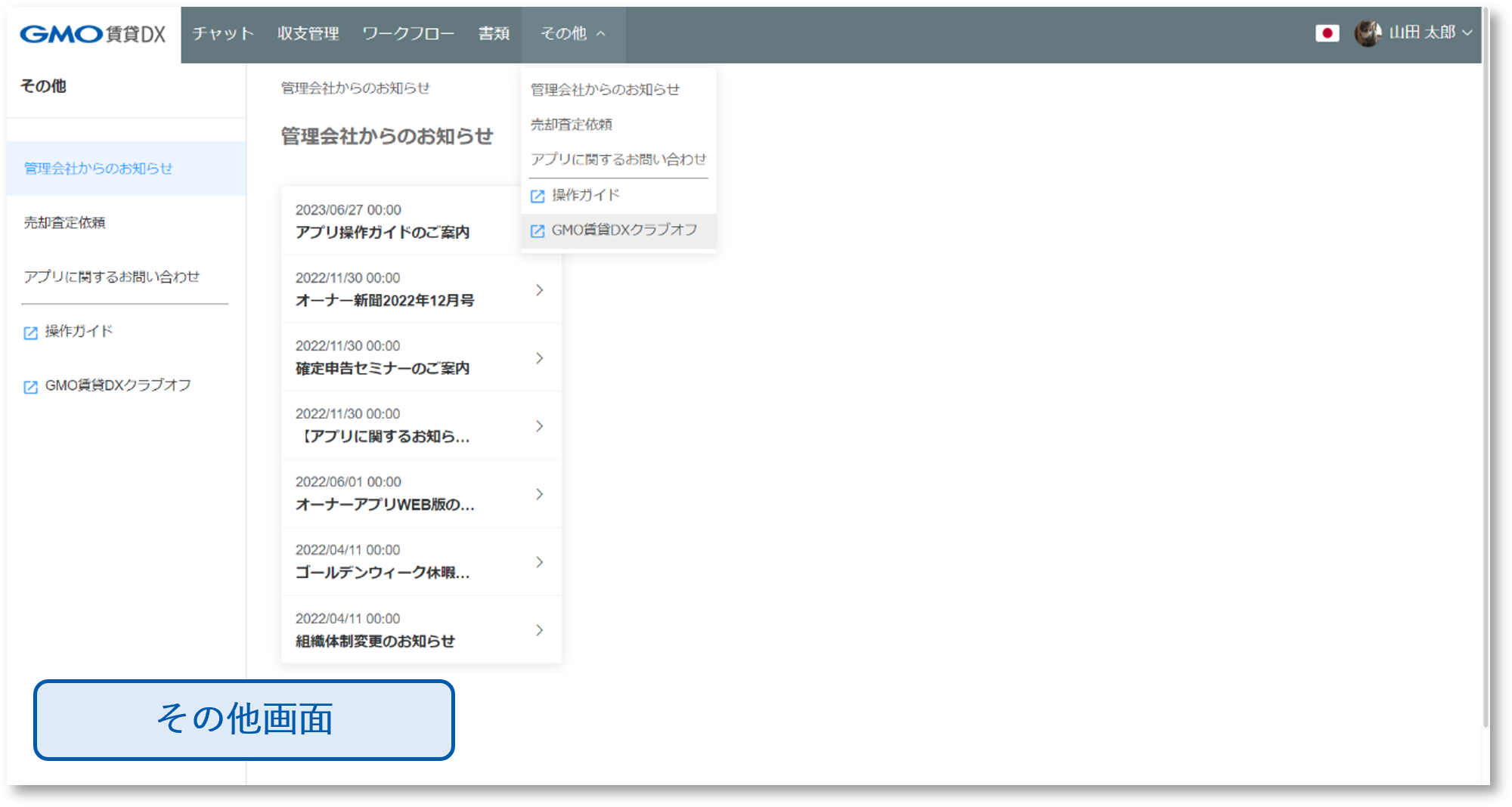Select 売却査定依頼 from the dropdown menu
The image size is (1512, 807).
tap(572, 124)
